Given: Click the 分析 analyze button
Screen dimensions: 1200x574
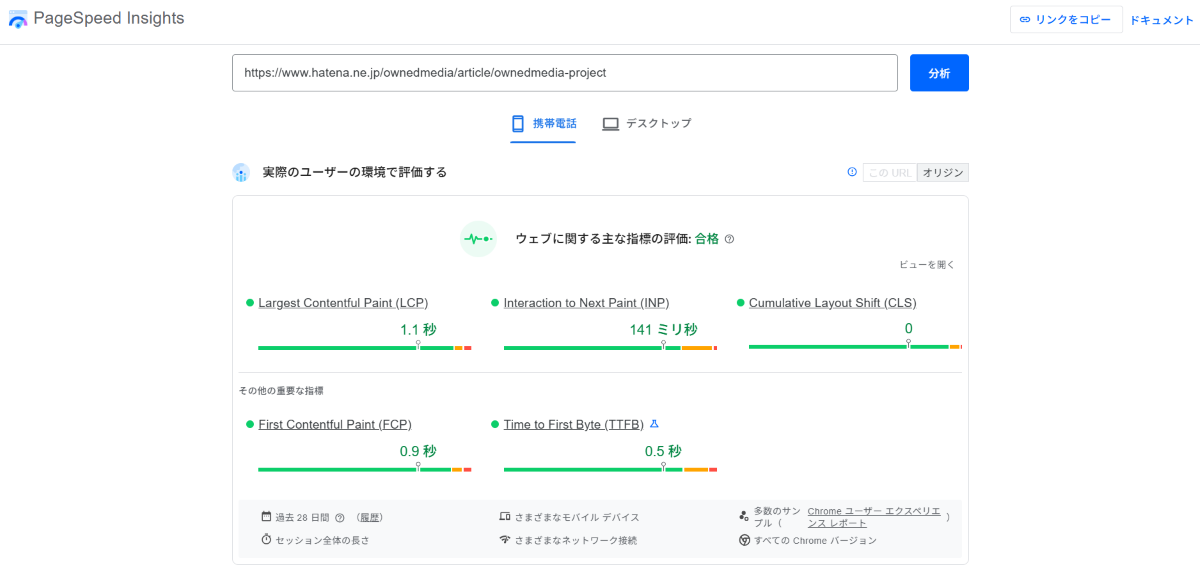Looking at the screenshot, I should pyautogui.click(x=939, y=73).
